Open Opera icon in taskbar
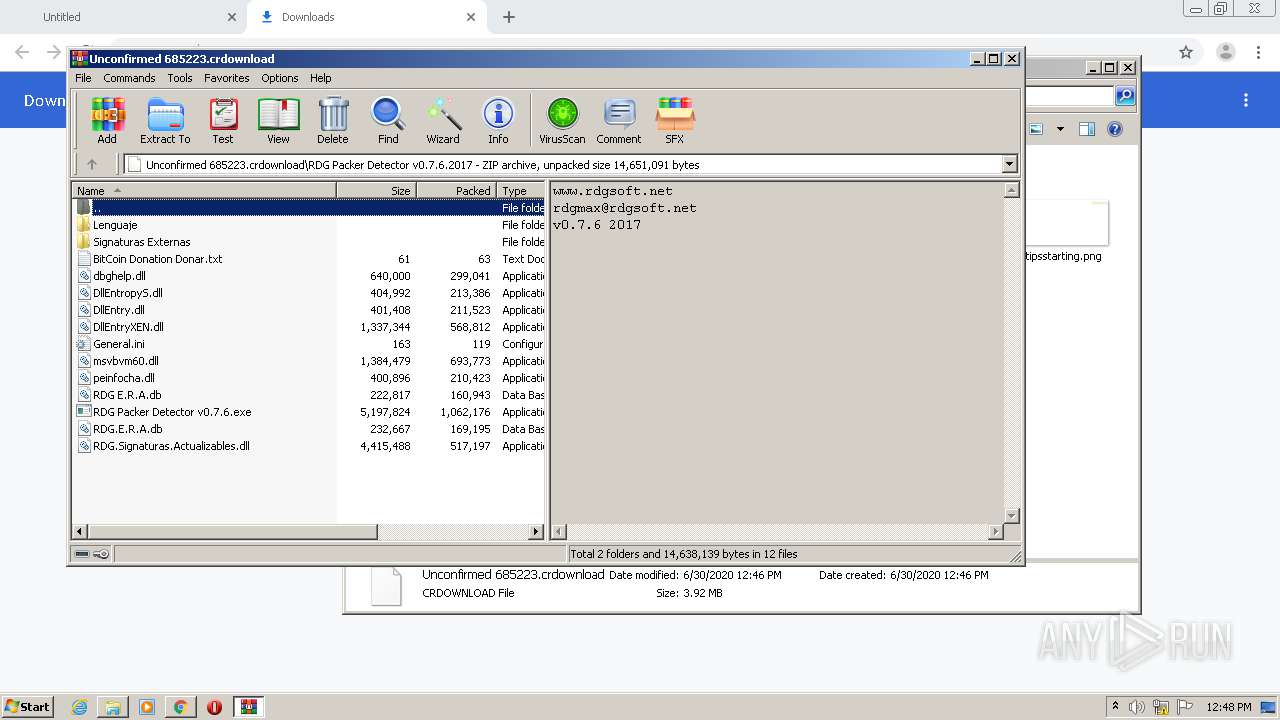Screen dimensions: 1280x720 (x=214, y=707)
